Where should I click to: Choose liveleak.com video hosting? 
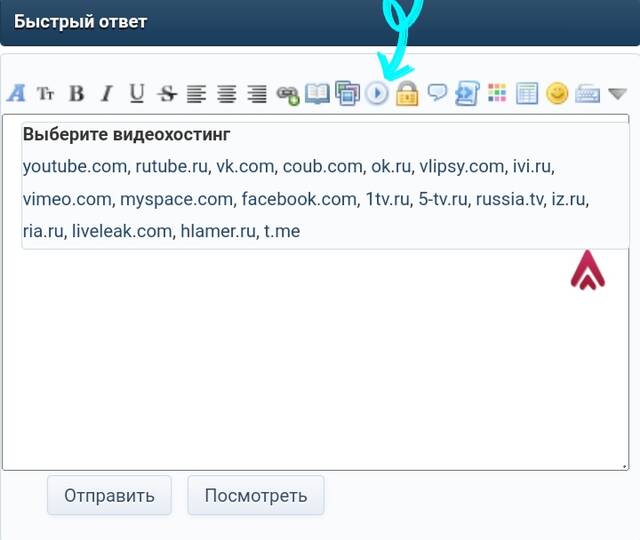click(x=122, y=231)
